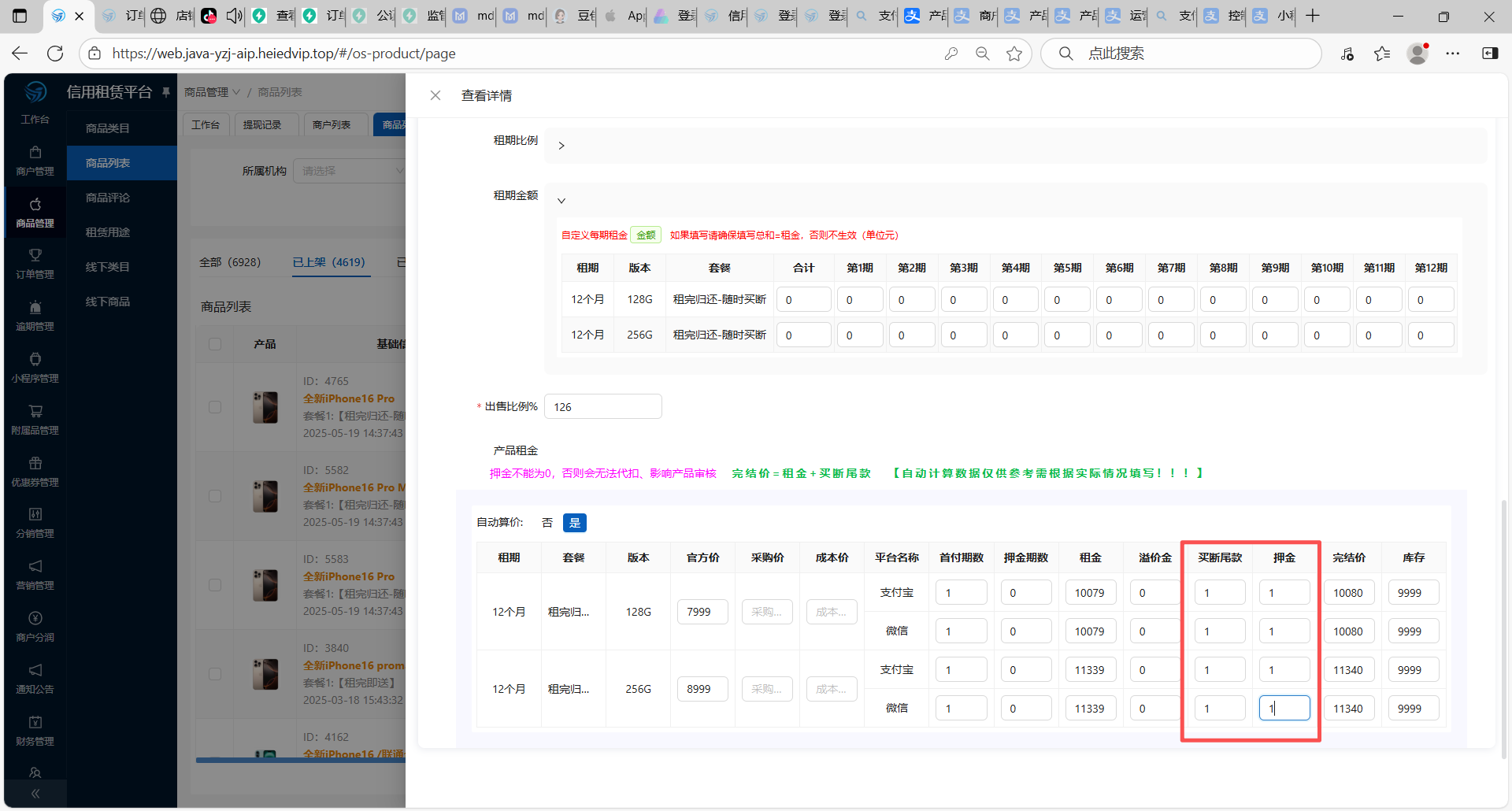The image size is (1512, 811).
Task: Switch to the 工作台 page tab
Action: click(206, 124)
